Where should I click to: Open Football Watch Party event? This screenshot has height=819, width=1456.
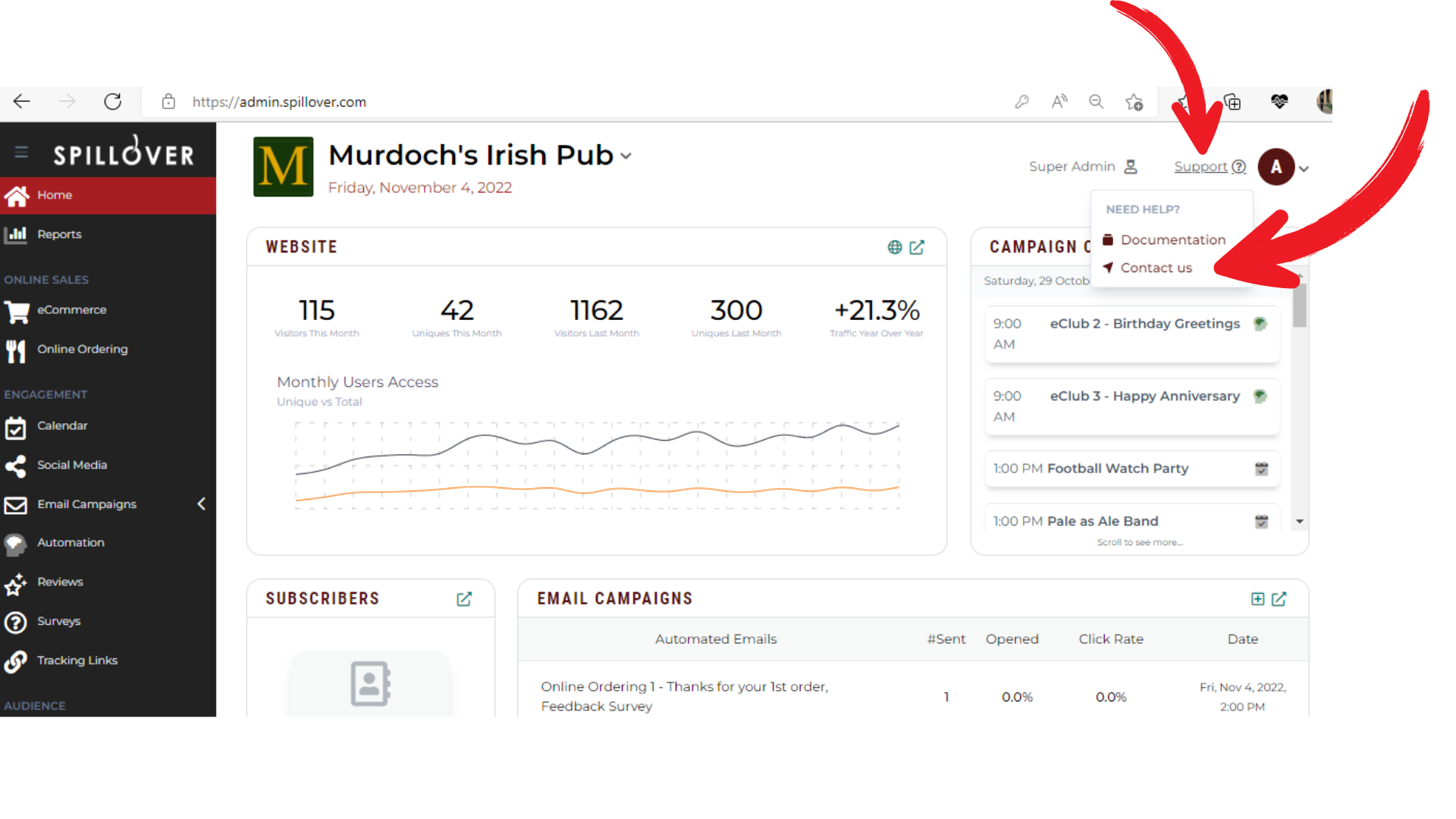(x=1132, y=469)
